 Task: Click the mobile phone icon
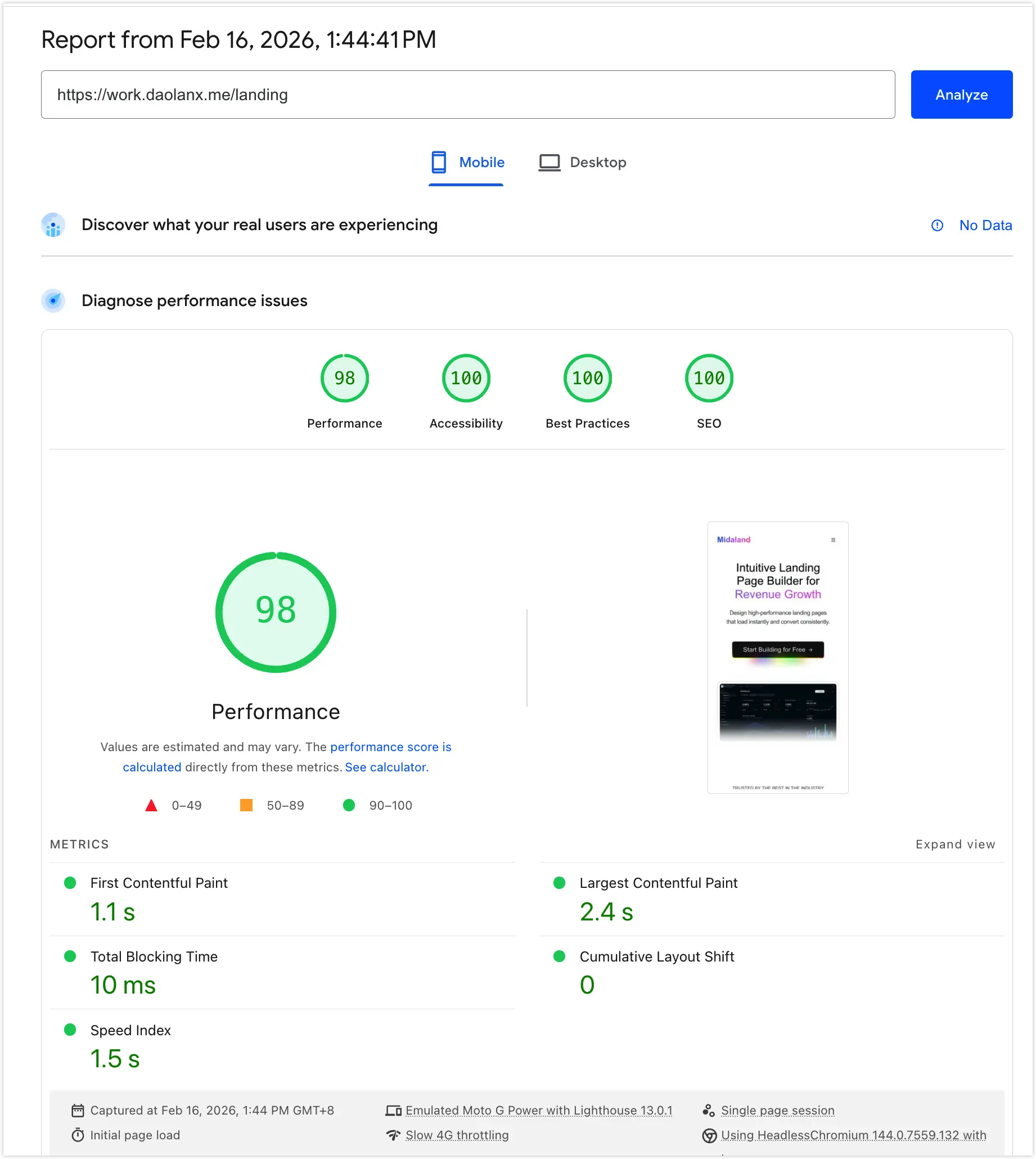click(x=438, y=163)
